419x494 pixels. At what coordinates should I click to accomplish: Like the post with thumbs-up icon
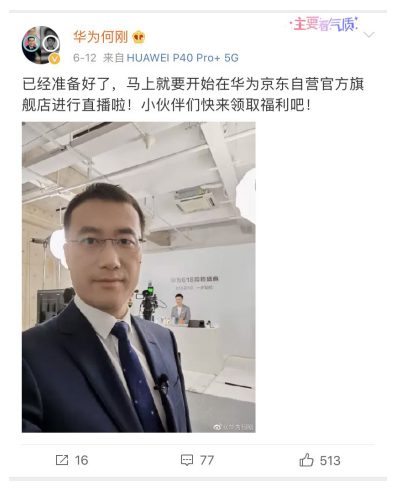point(306,460)
